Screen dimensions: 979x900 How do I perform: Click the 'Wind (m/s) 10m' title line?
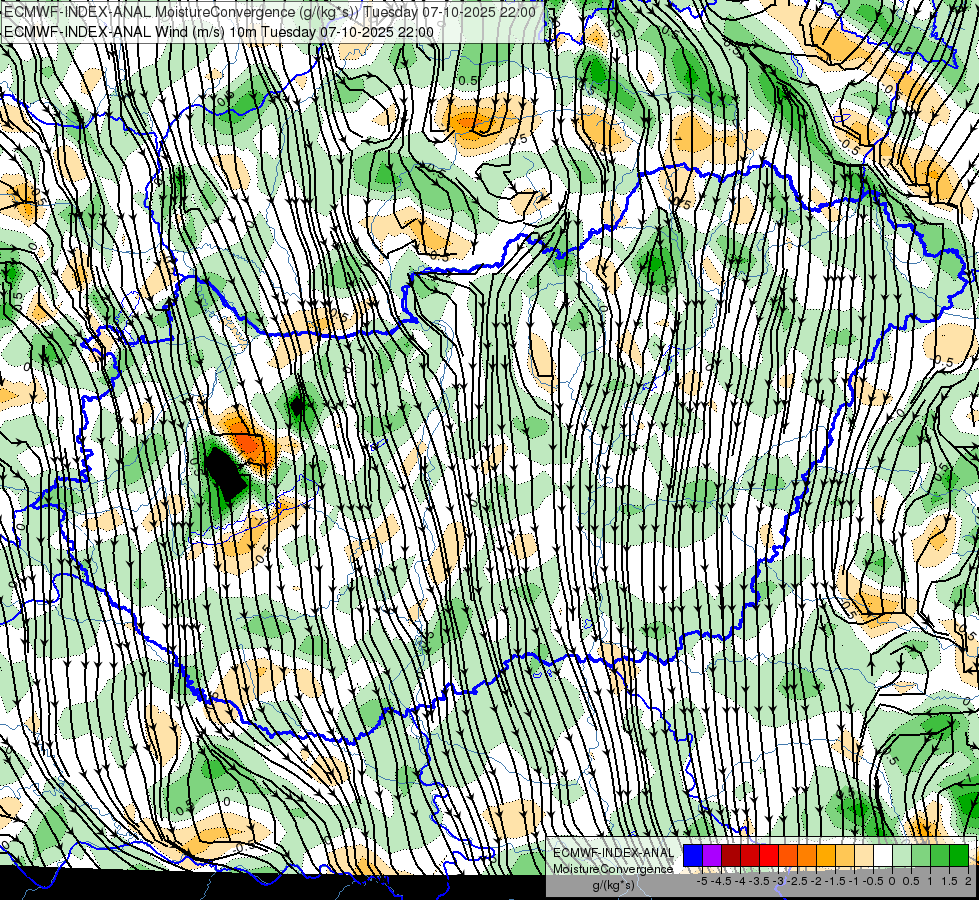coord(219,32)
